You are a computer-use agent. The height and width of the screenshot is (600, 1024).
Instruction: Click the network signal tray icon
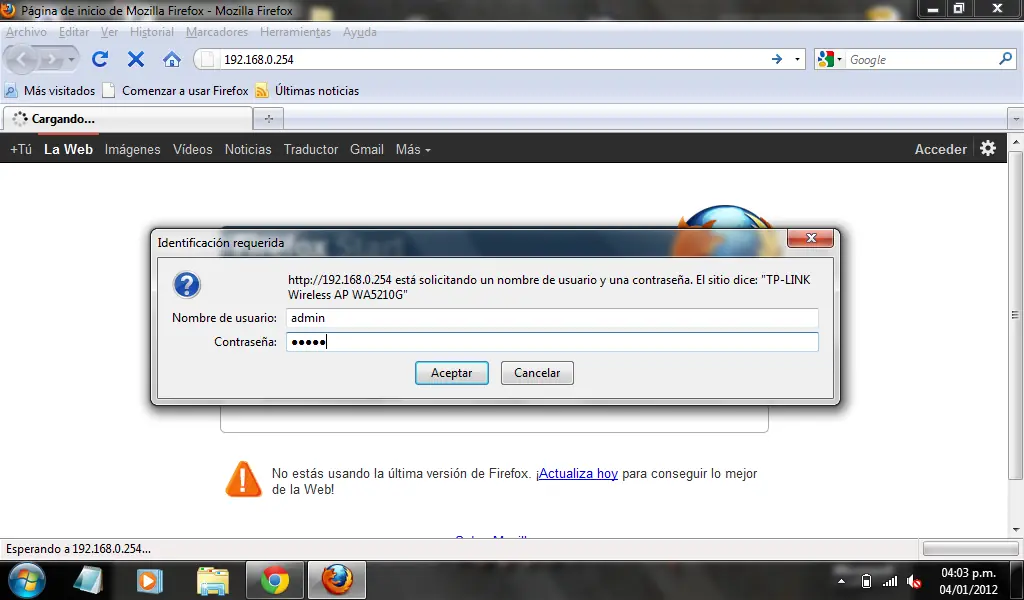tap(889, 581)
